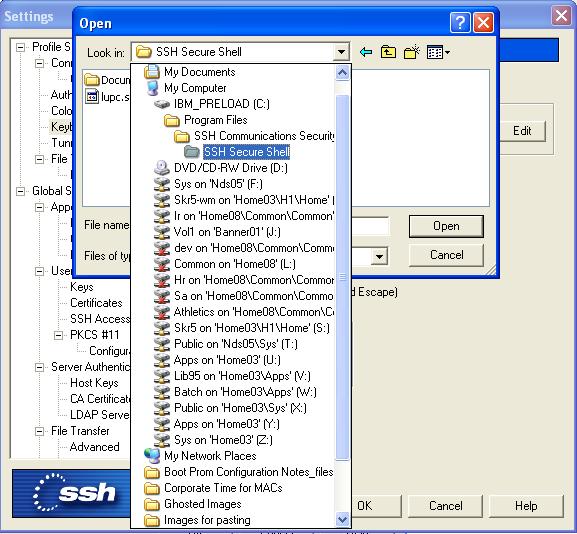The width and height of the screenshot is (577, 534).
Task: Collapse the File Transfer tree node
Action: click(39, 431)
